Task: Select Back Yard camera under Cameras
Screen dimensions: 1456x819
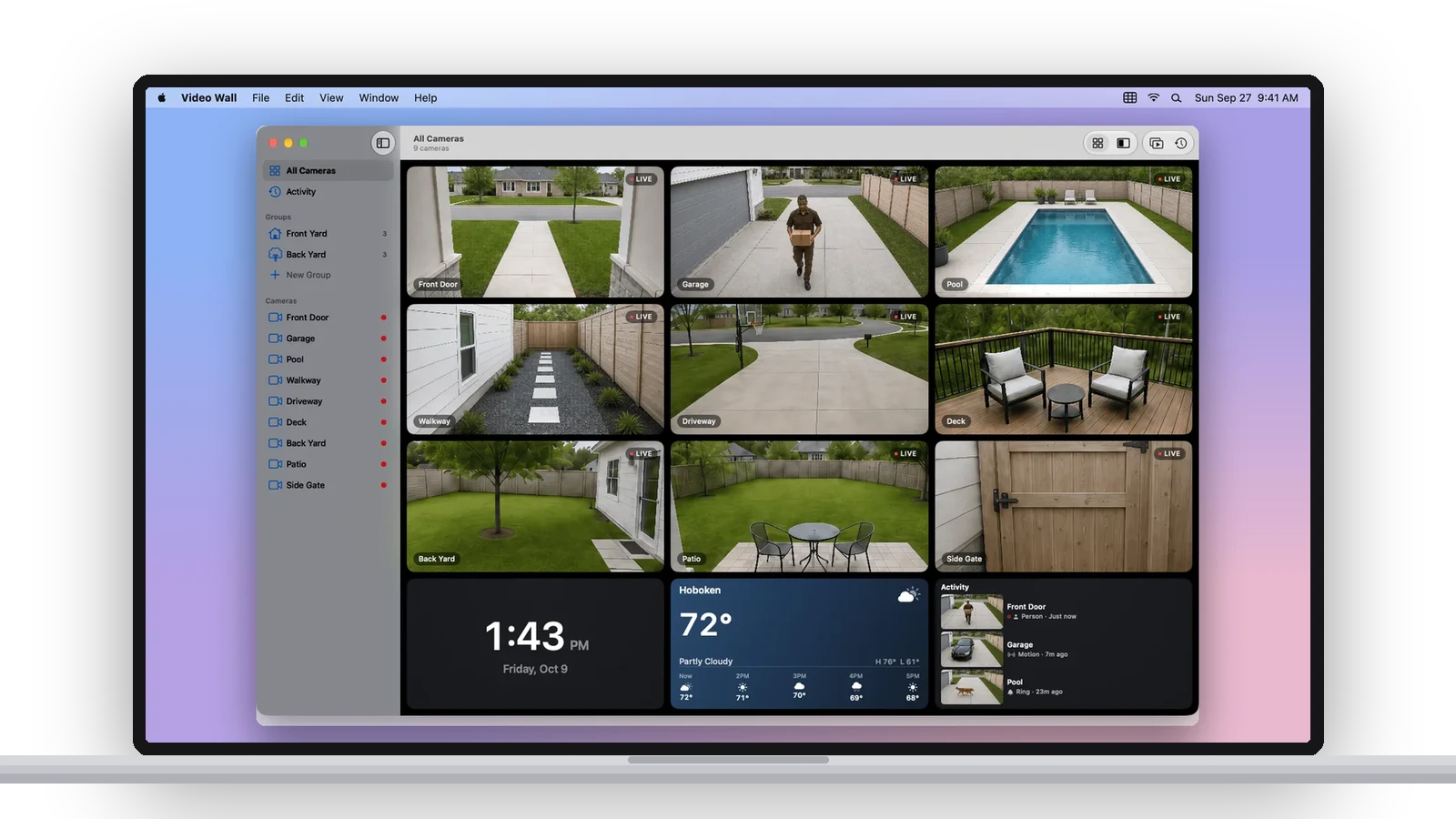Action: 328,443
